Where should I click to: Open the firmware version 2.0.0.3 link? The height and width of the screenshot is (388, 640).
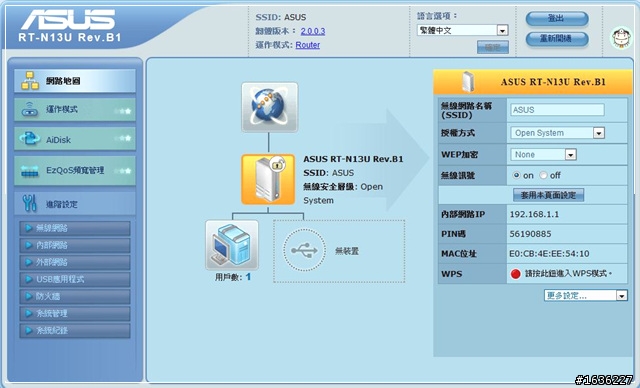tap(313, 31)
